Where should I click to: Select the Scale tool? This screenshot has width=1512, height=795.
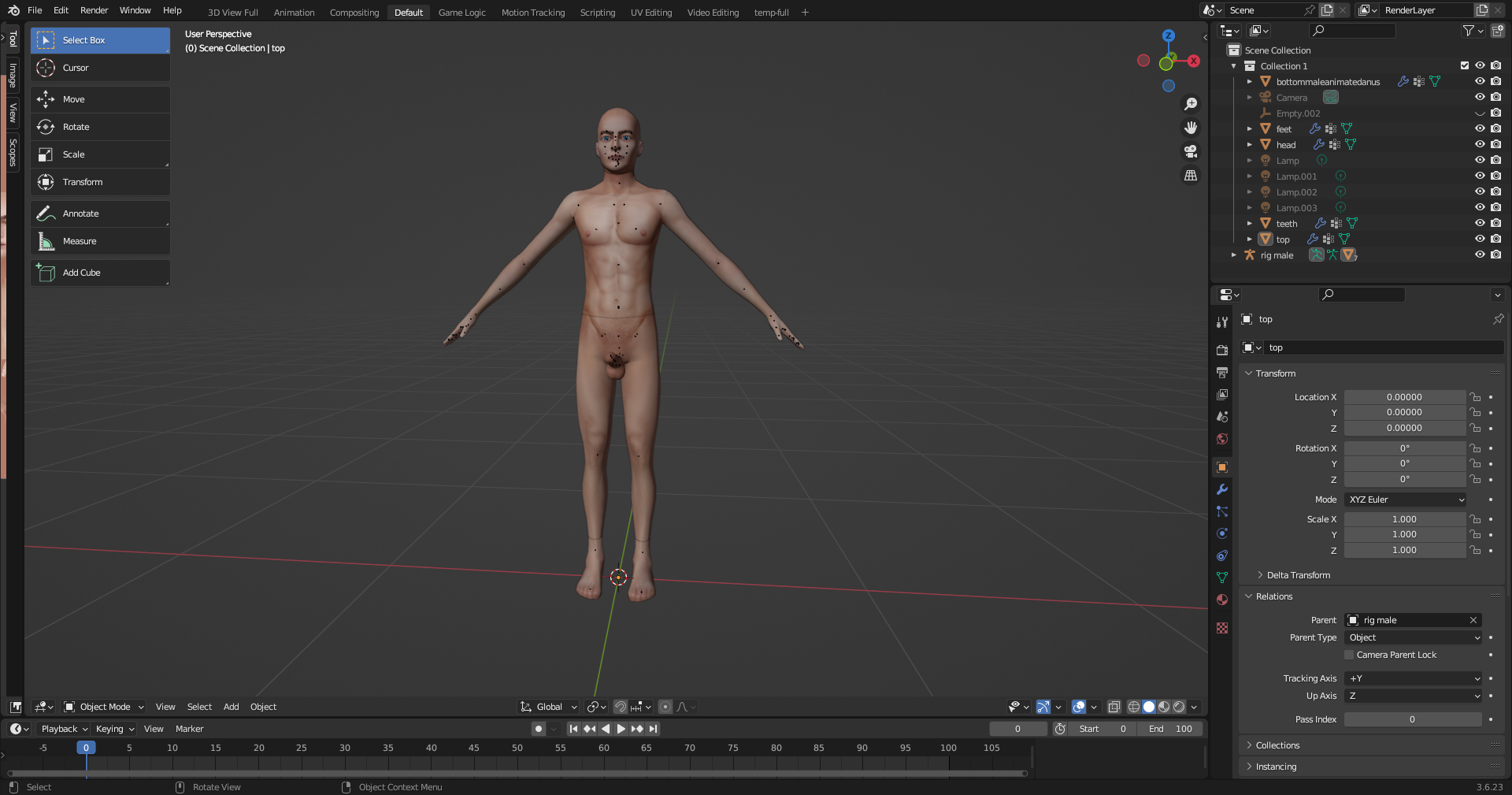(100, 154)
